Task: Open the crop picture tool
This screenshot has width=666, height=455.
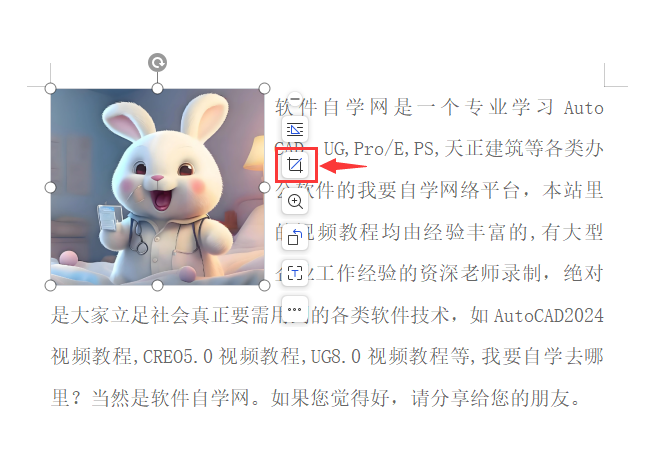Action: [295, 165]
